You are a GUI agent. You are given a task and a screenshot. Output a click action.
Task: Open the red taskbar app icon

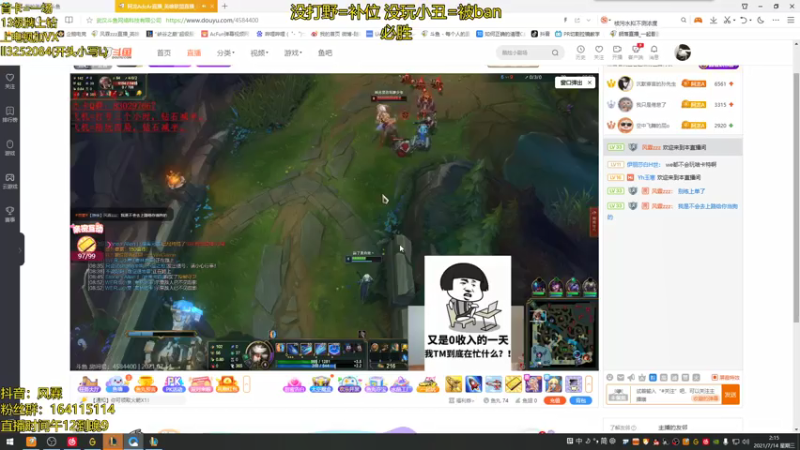(72, 442)
